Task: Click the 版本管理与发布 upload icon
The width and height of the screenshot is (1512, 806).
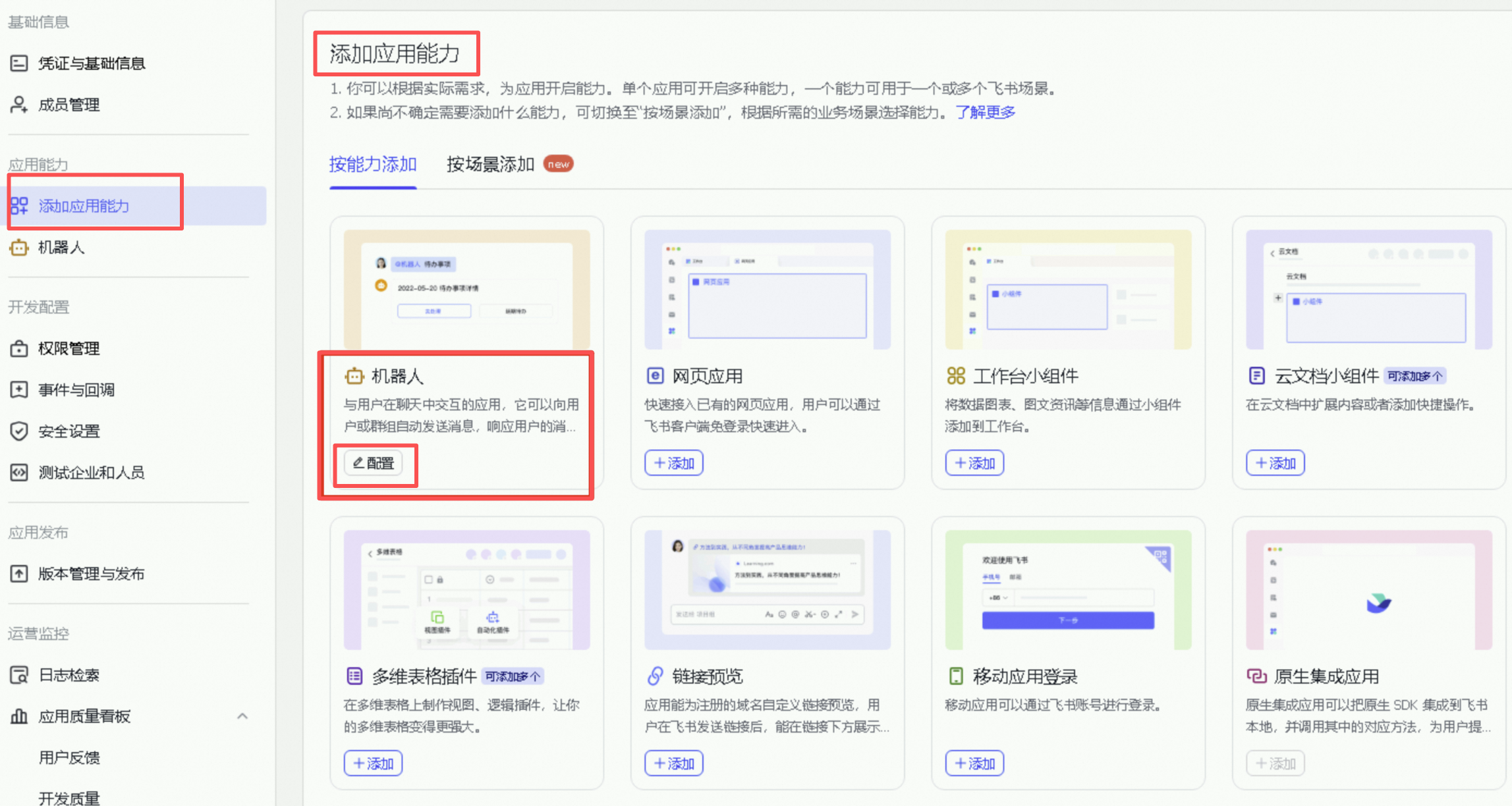Action: pos(19,574)
